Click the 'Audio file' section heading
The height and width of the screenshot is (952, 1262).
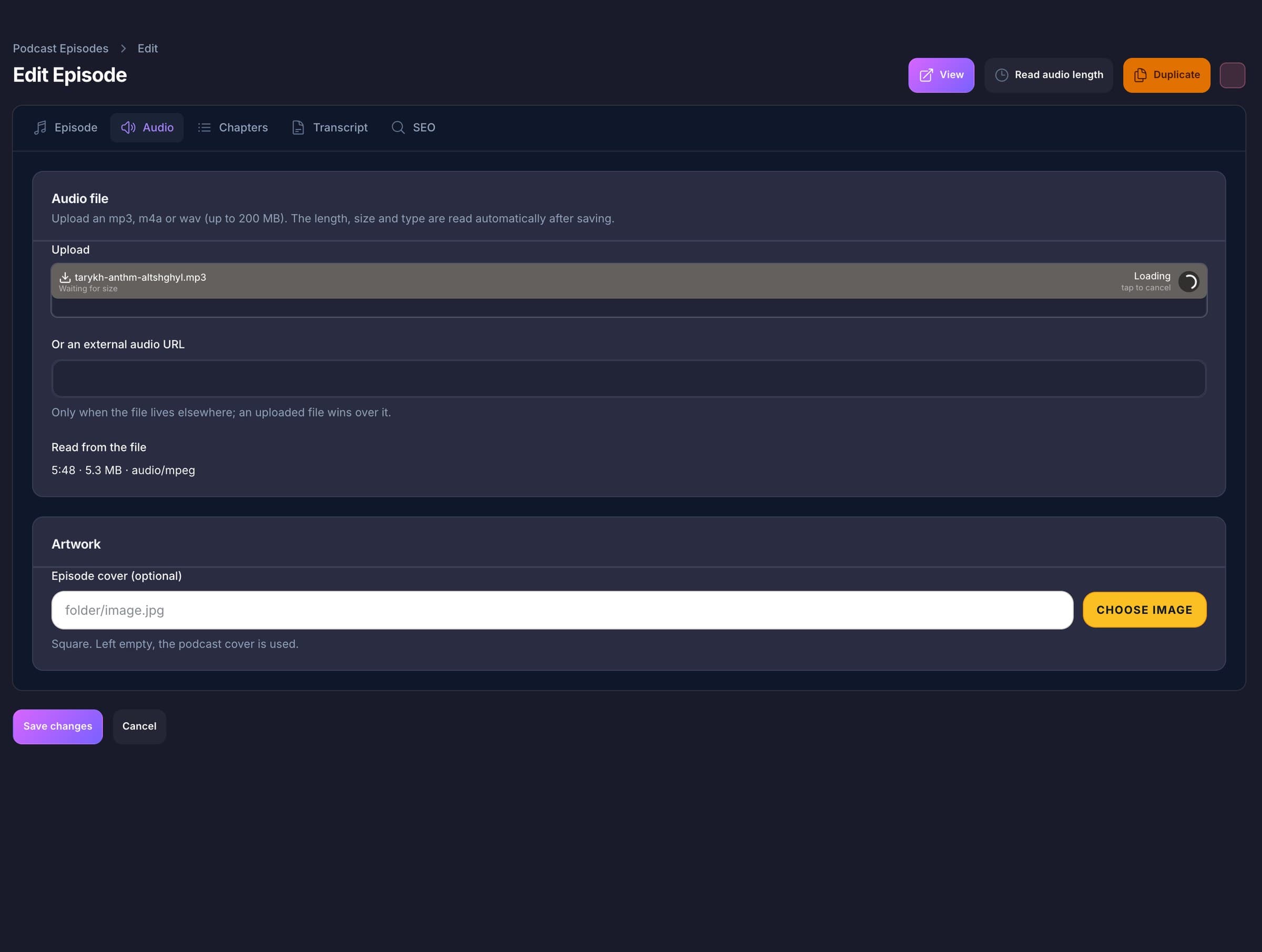[80, 199]
